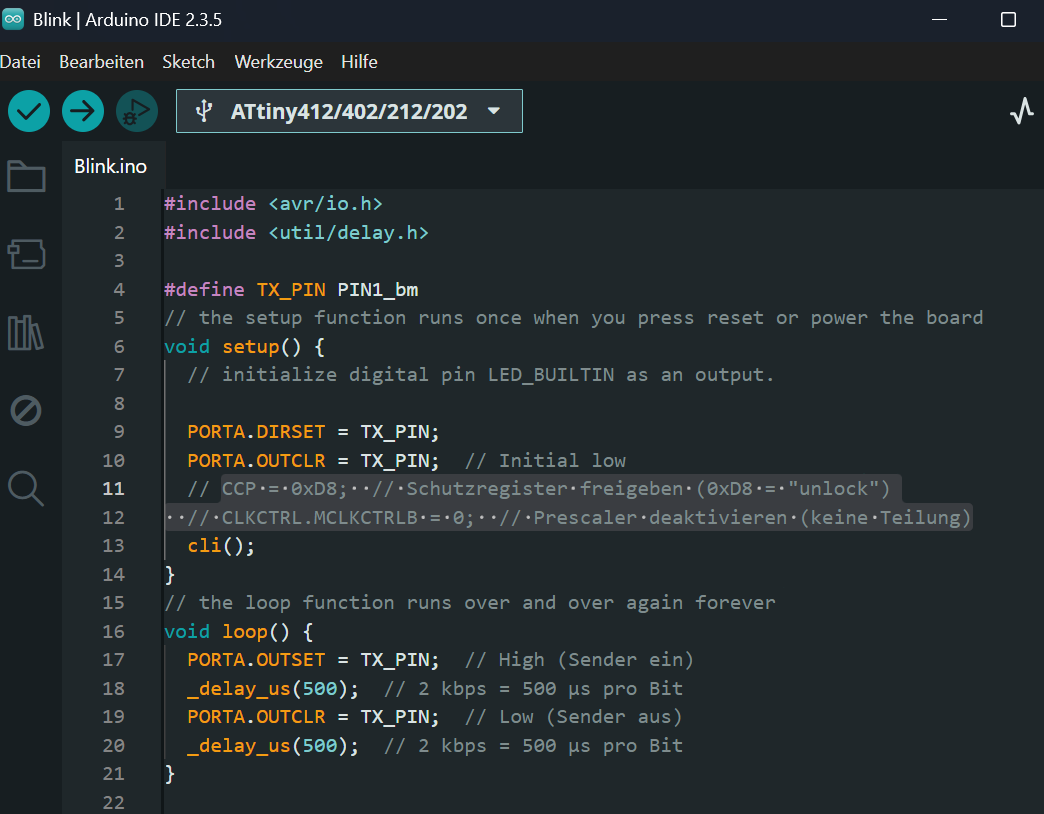The image size is (1044, 814).
Task: Select the Blink.ino editor tab
Action: 110,166
